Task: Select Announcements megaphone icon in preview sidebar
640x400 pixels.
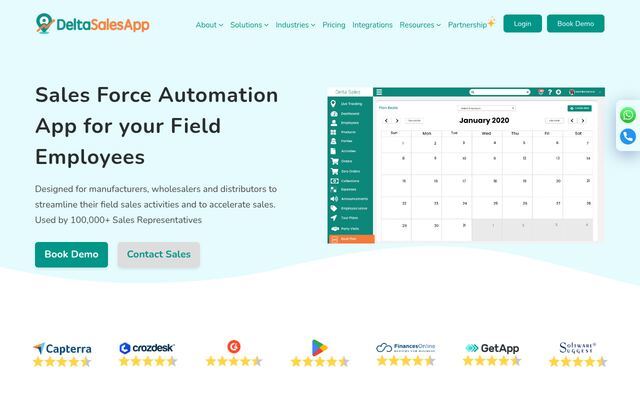Action: pyautogui.click(x=334, y=199)
